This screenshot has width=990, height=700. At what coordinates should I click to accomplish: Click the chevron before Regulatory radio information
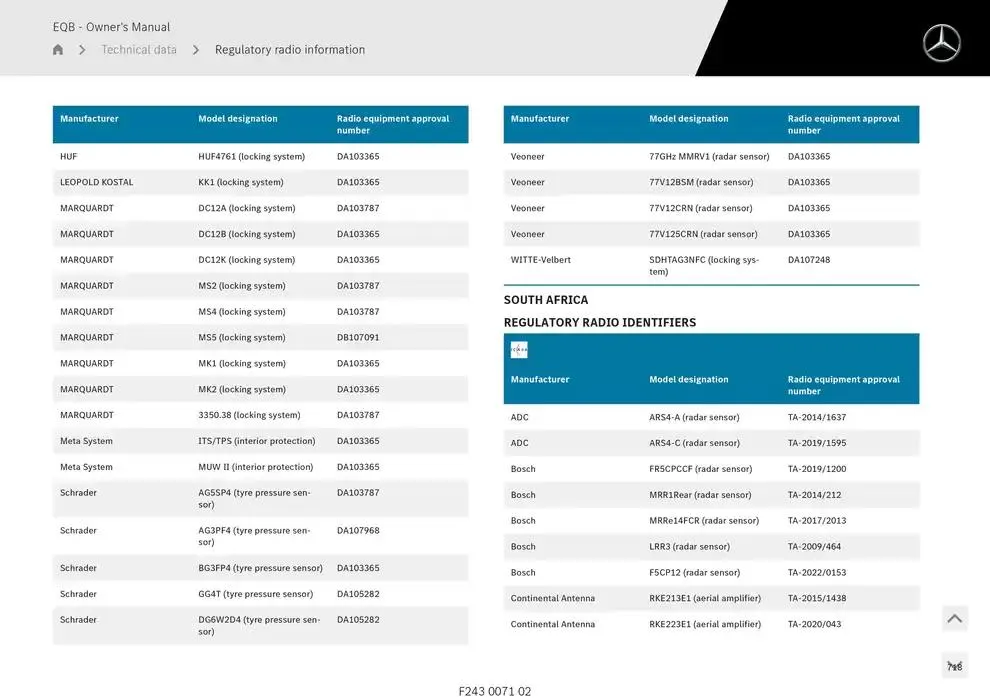pyautogui.click(x=196, y=50)
